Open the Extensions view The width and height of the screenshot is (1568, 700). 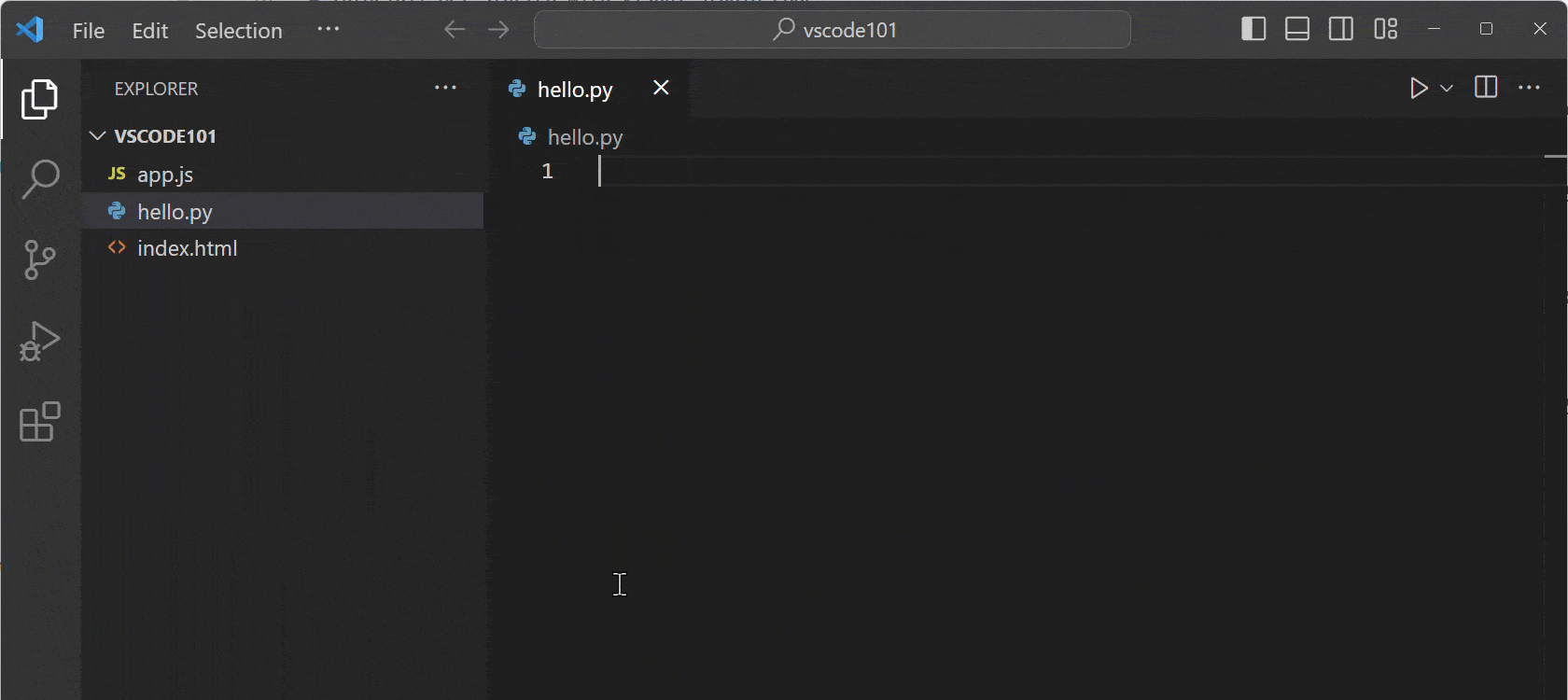[x=40, y=423]
